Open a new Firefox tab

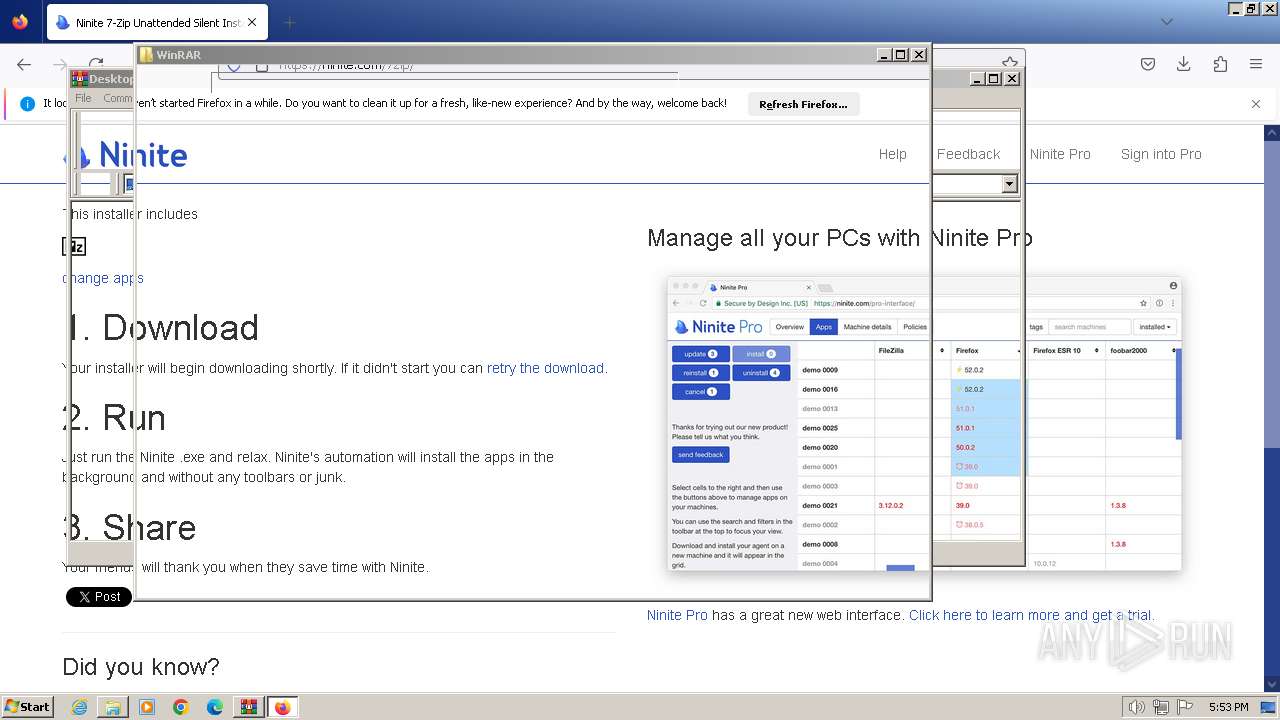point(289,22)
